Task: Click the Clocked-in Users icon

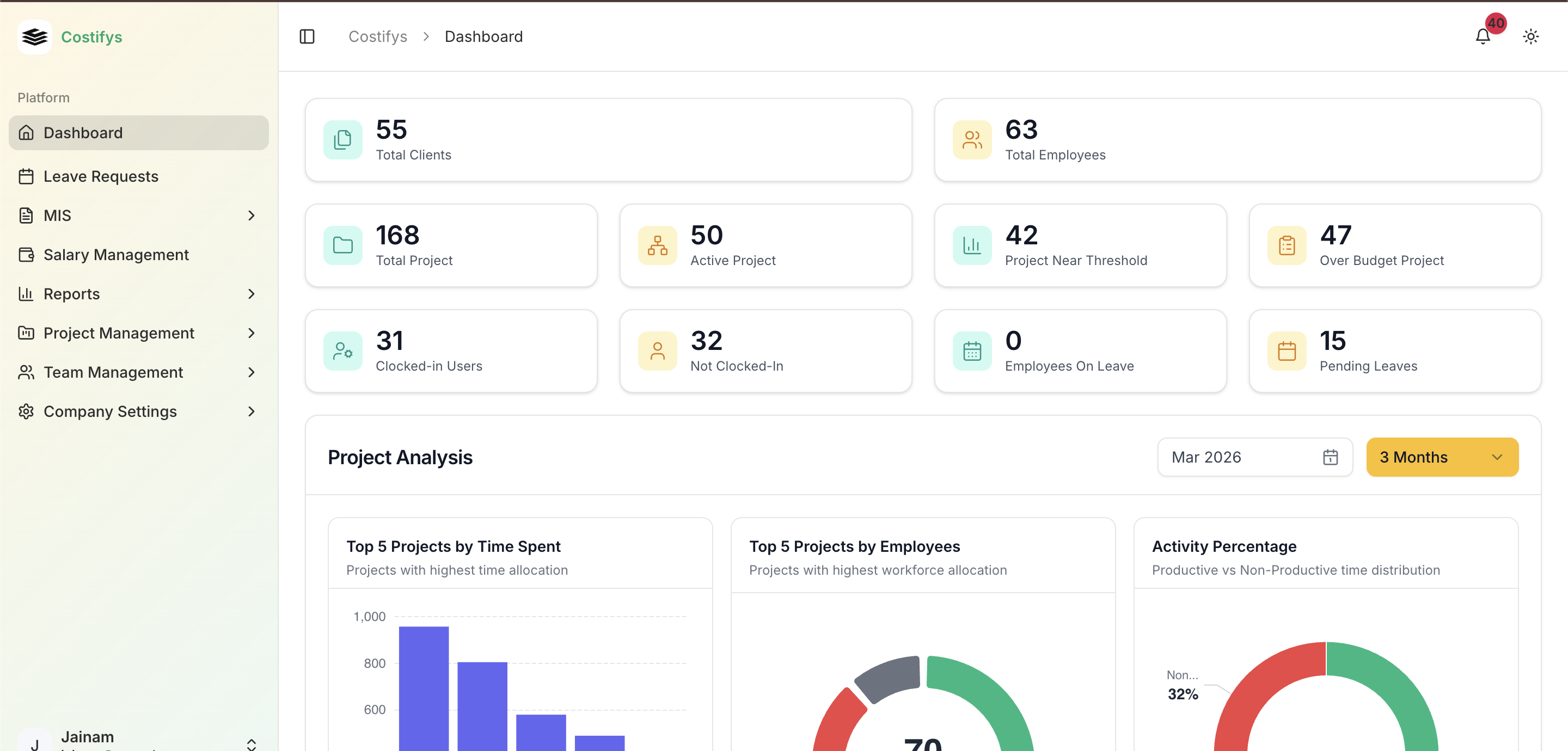Action: tap(342, 351)
